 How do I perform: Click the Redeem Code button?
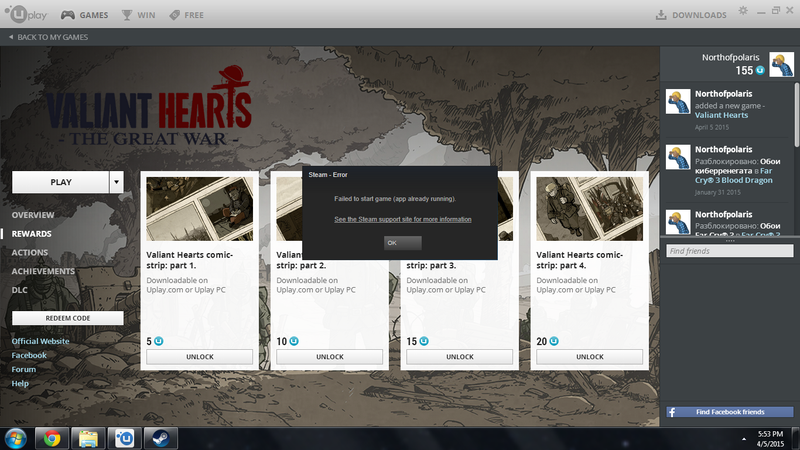pos(68,318)
